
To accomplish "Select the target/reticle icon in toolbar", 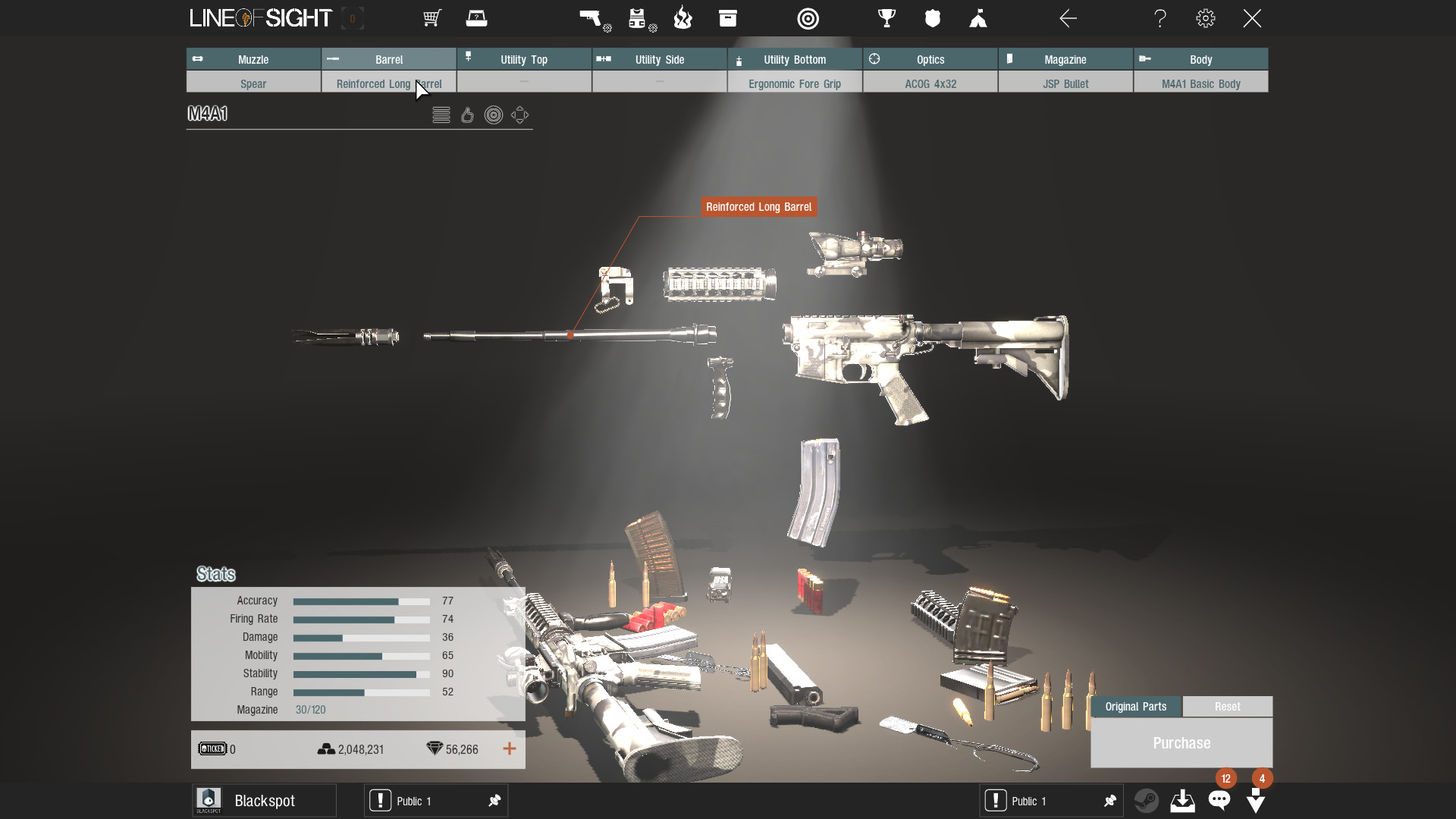I will pos(807,18).
